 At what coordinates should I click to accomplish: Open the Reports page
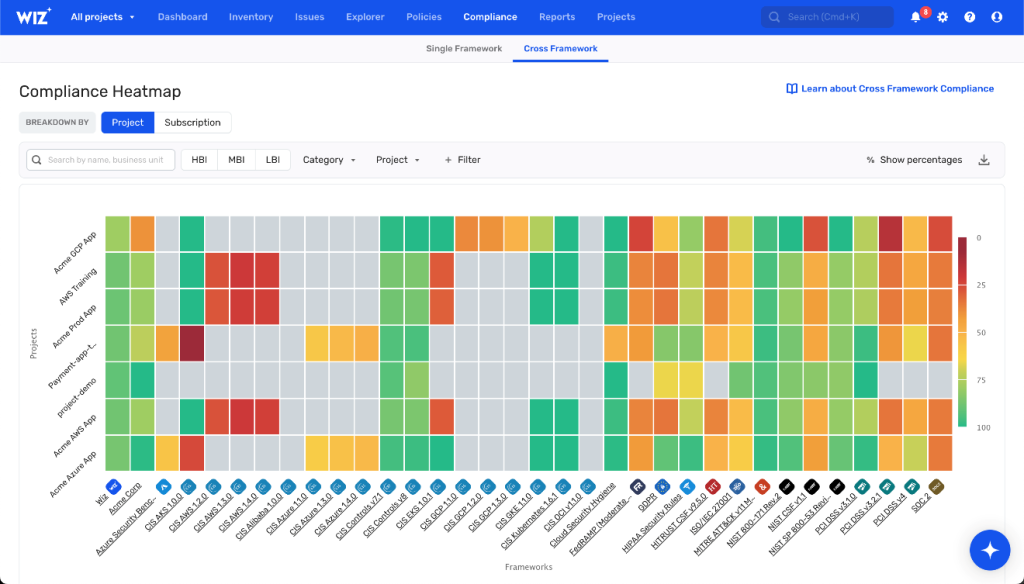pos(557,17)
